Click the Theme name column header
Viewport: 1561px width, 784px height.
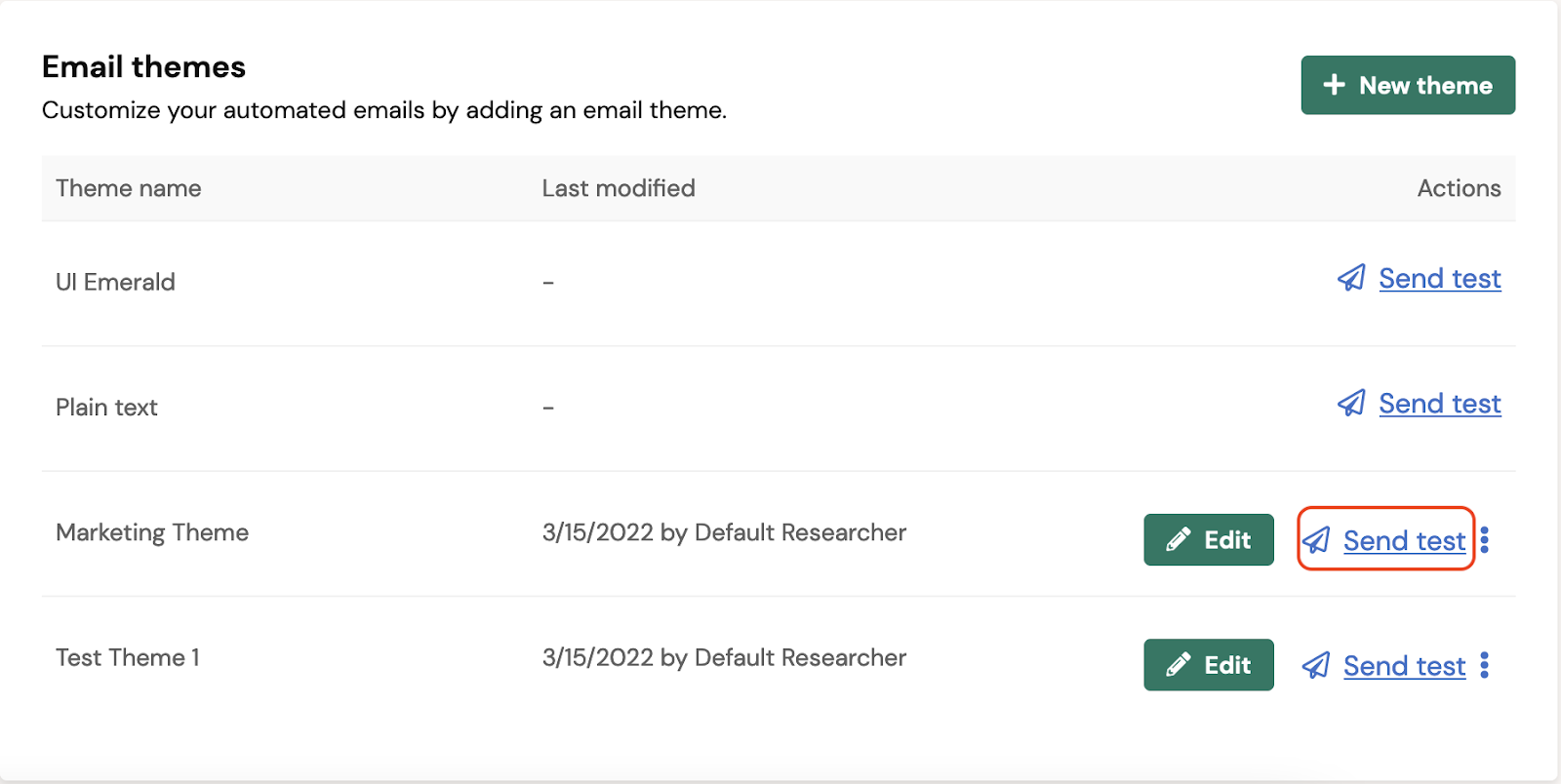(128, 188)
